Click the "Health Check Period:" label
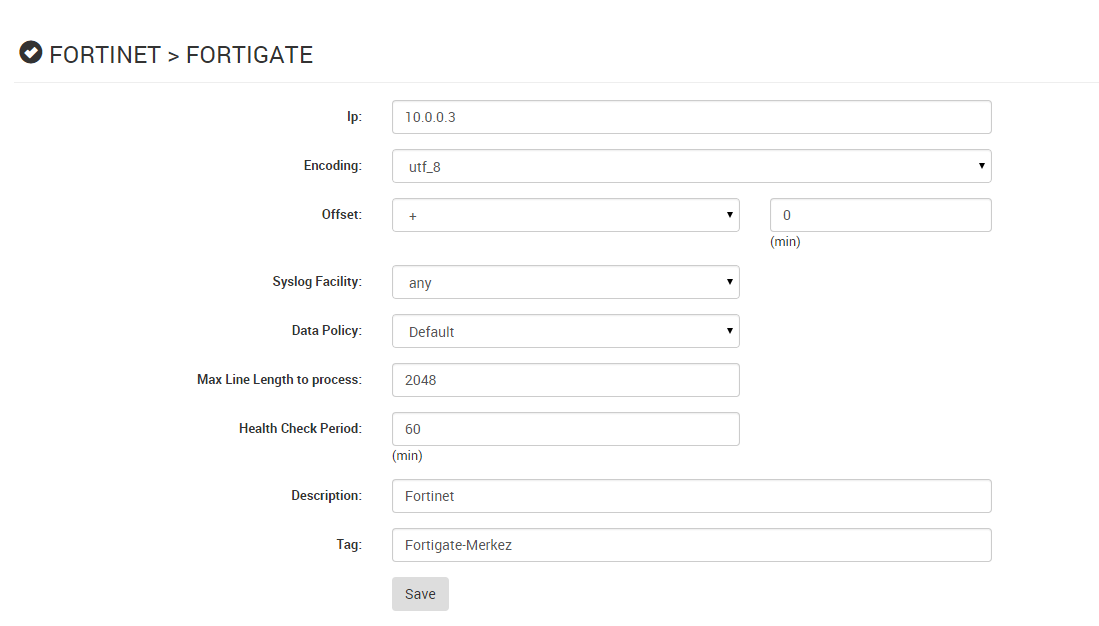The width and height of the screenshot is (1099, 626). pyautogui.click(x=300, y=428)
